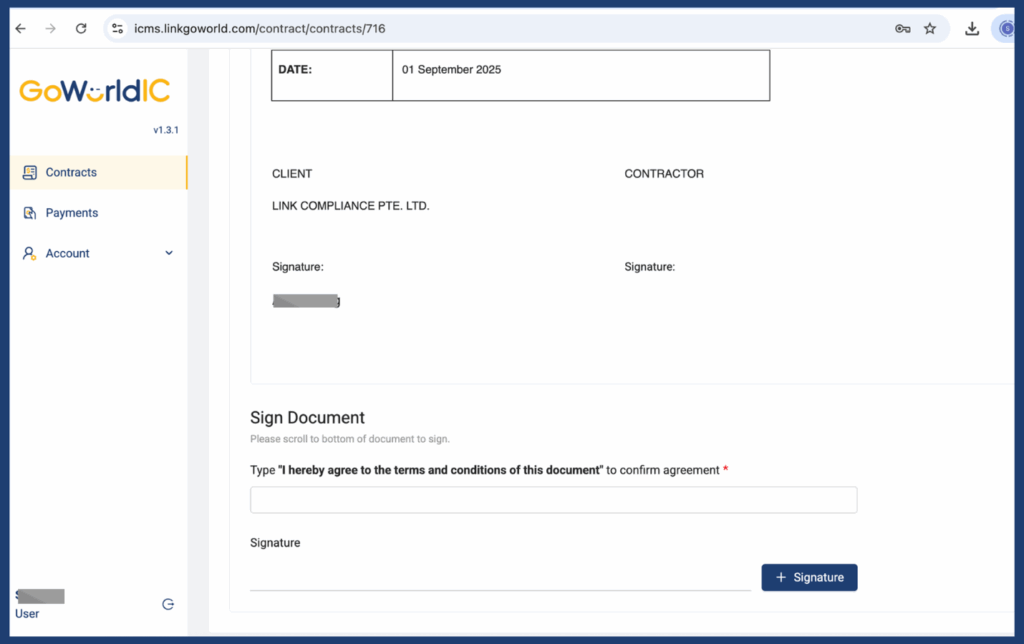Open the browser downloads icon
The image size is (1024, 644).
971,29
